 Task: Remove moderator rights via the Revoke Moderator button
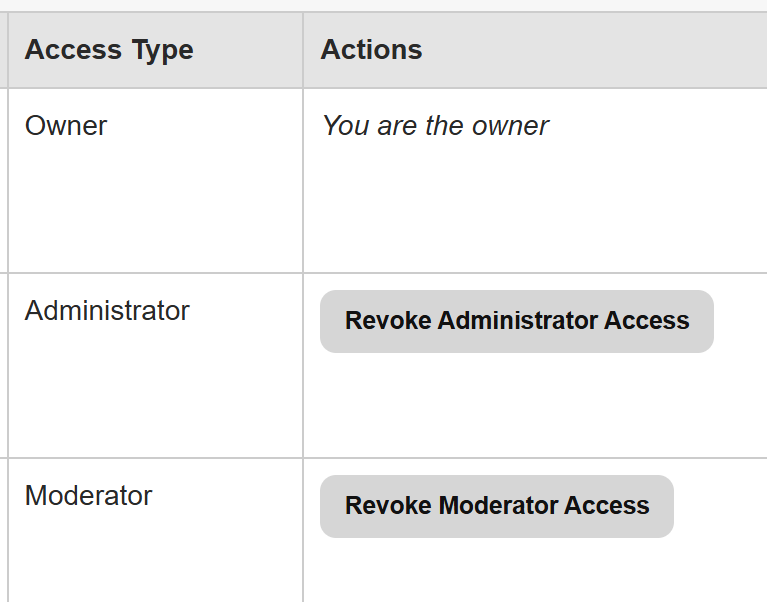pyautogui.click(x=496, y=506)
